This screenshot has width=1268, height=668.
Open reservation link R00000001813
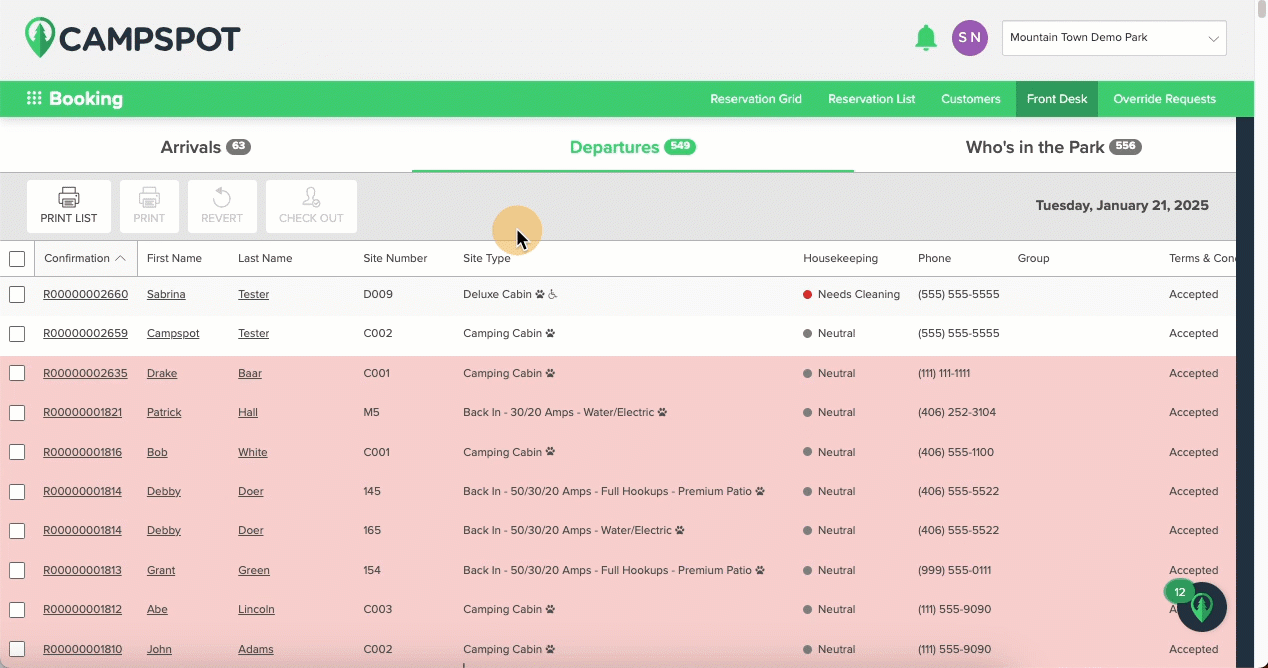pos(82,570)
